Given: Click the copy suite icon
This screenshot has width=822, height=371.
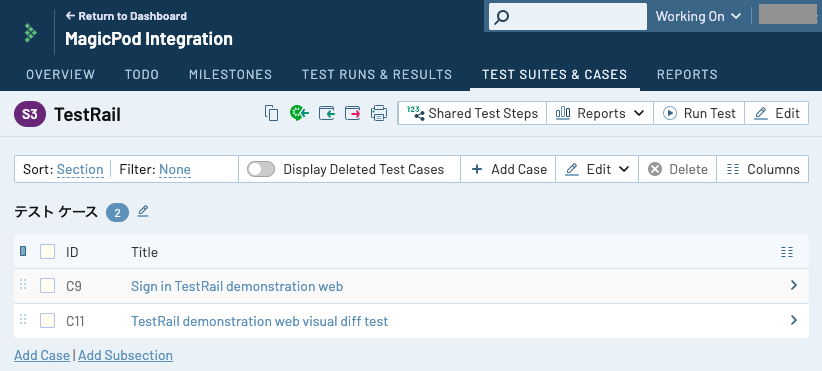Looking at the screenshot, I should (271, 113).
